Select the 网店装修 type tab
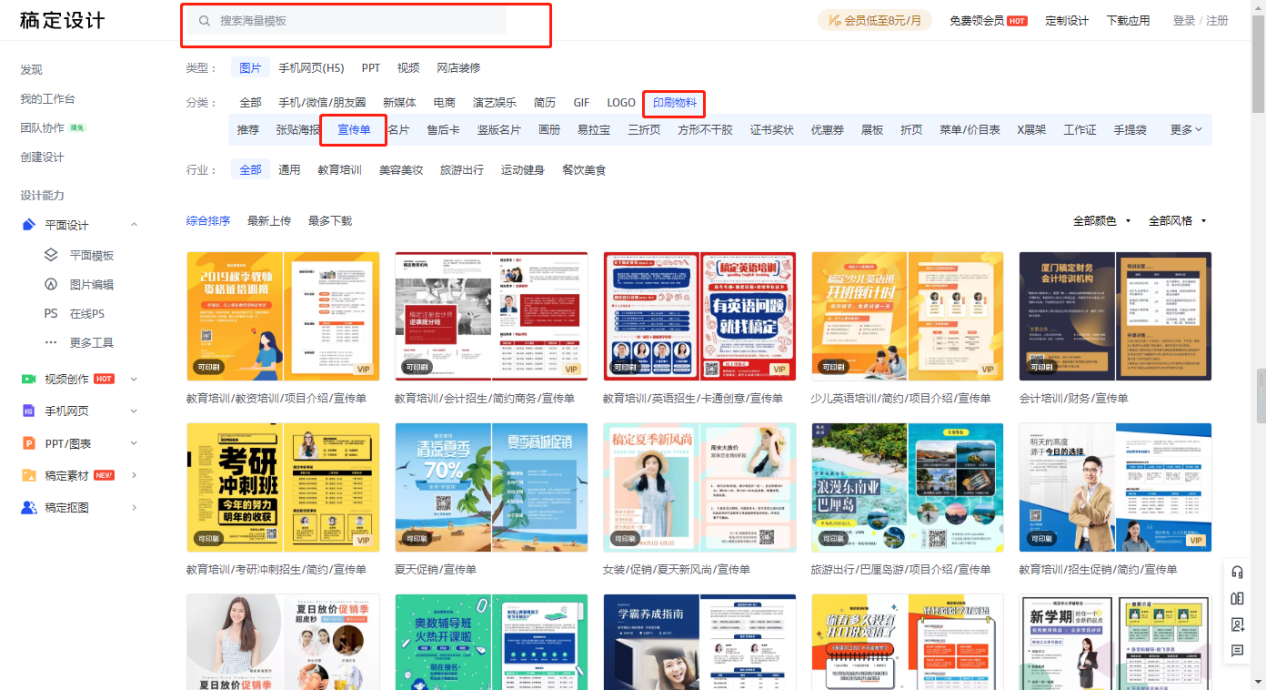The image size is (1266, 690). tap(458, 68)
